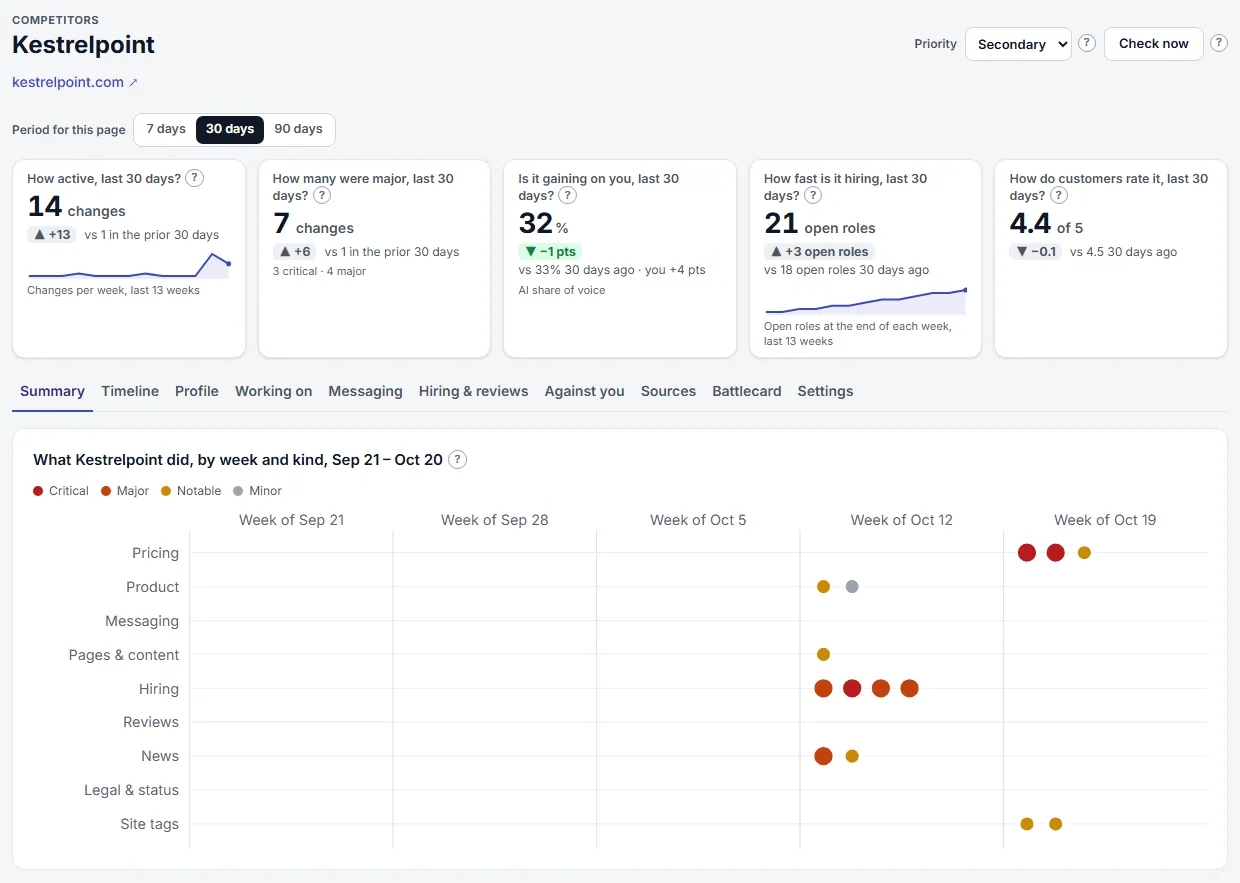This screenshot has width=1240, height=883.
Task: Click the COMPETITORS breadcrumb label
Action: click(56, 20)
